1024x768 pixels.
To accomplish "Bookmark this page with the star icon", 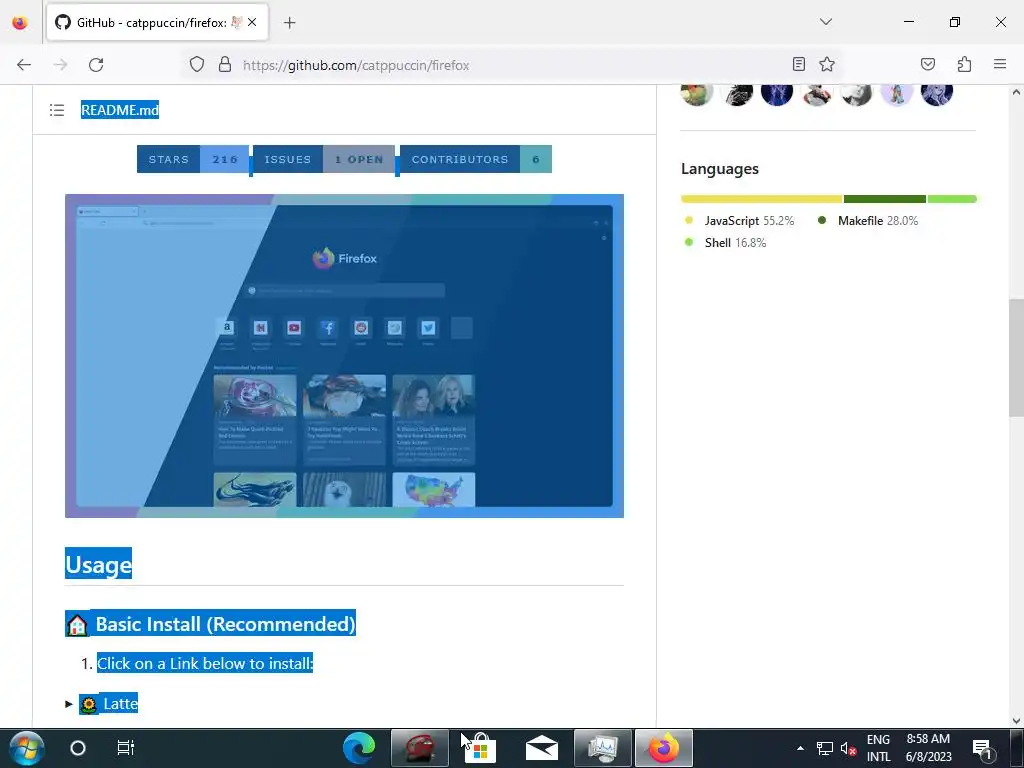I will [x=827, y=64].
